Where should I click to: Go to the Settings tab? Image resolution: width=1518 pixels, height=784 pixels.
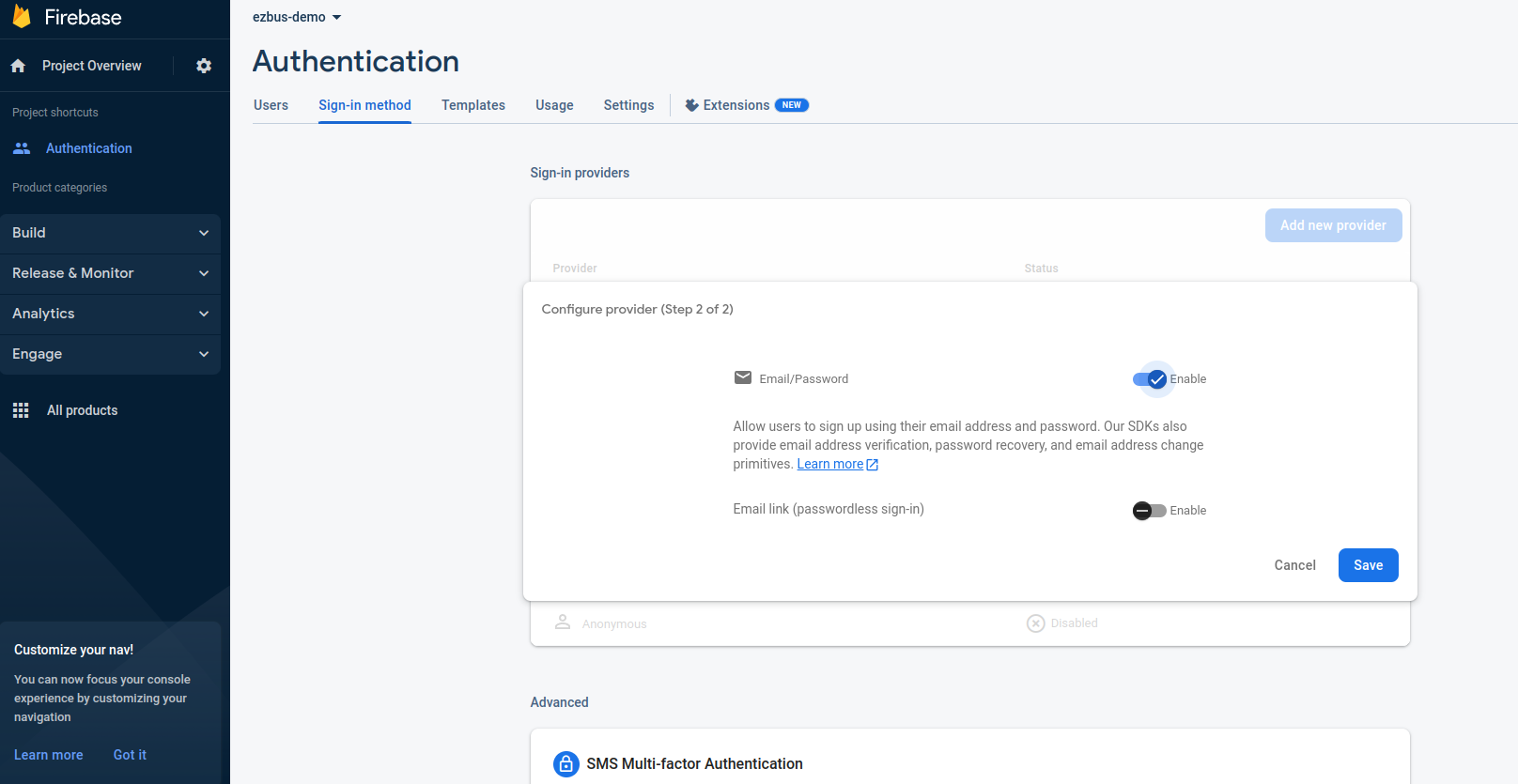coord(628,105)
